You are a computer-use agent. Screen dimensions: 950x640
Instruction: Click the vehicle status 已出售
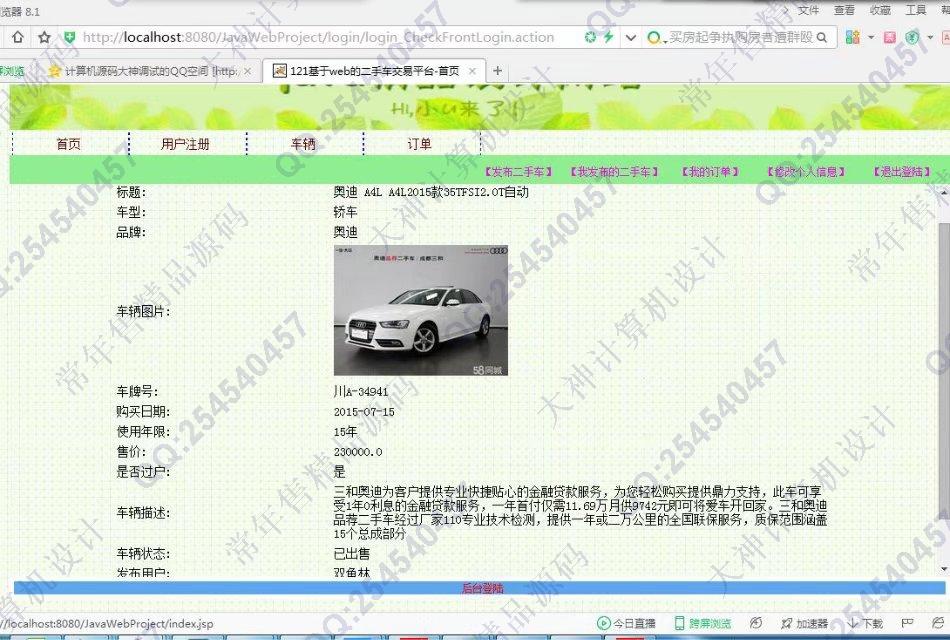(x=351, y=553)
